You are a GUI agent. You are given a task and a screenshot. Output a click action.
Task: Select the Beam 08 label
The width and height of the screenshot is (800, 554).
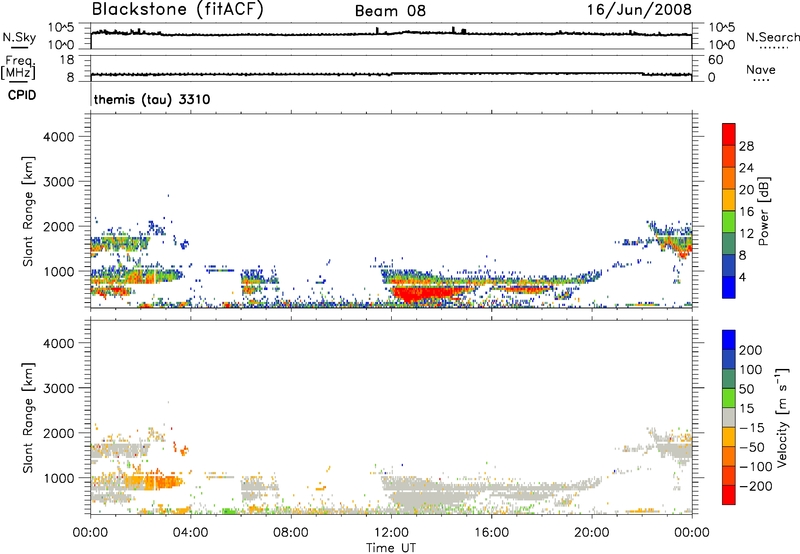(x=390, y=11)
